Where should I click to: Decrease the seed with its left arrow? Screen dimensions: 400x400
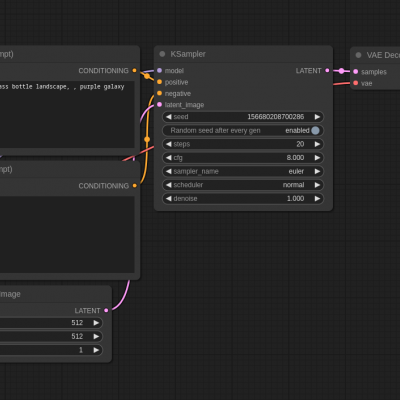(169, 117)
